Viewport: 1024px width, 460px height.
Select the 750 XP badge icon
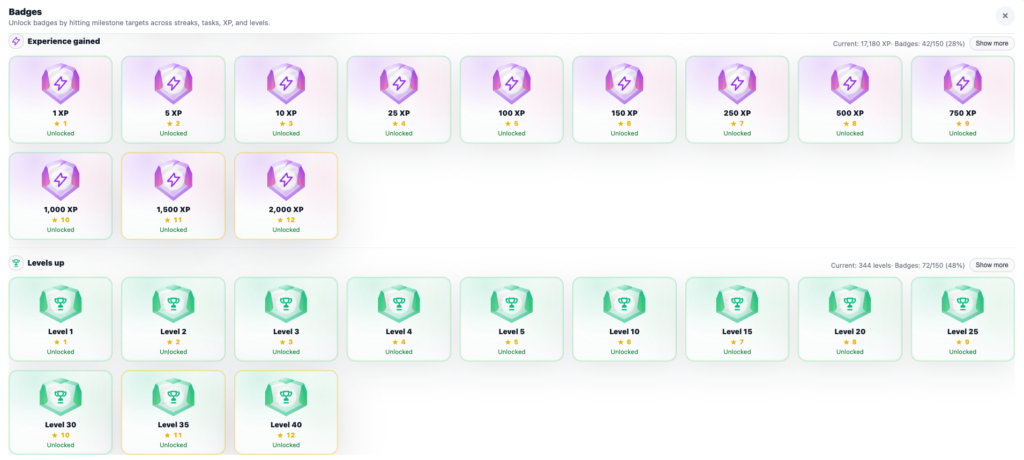coord(962,83)
